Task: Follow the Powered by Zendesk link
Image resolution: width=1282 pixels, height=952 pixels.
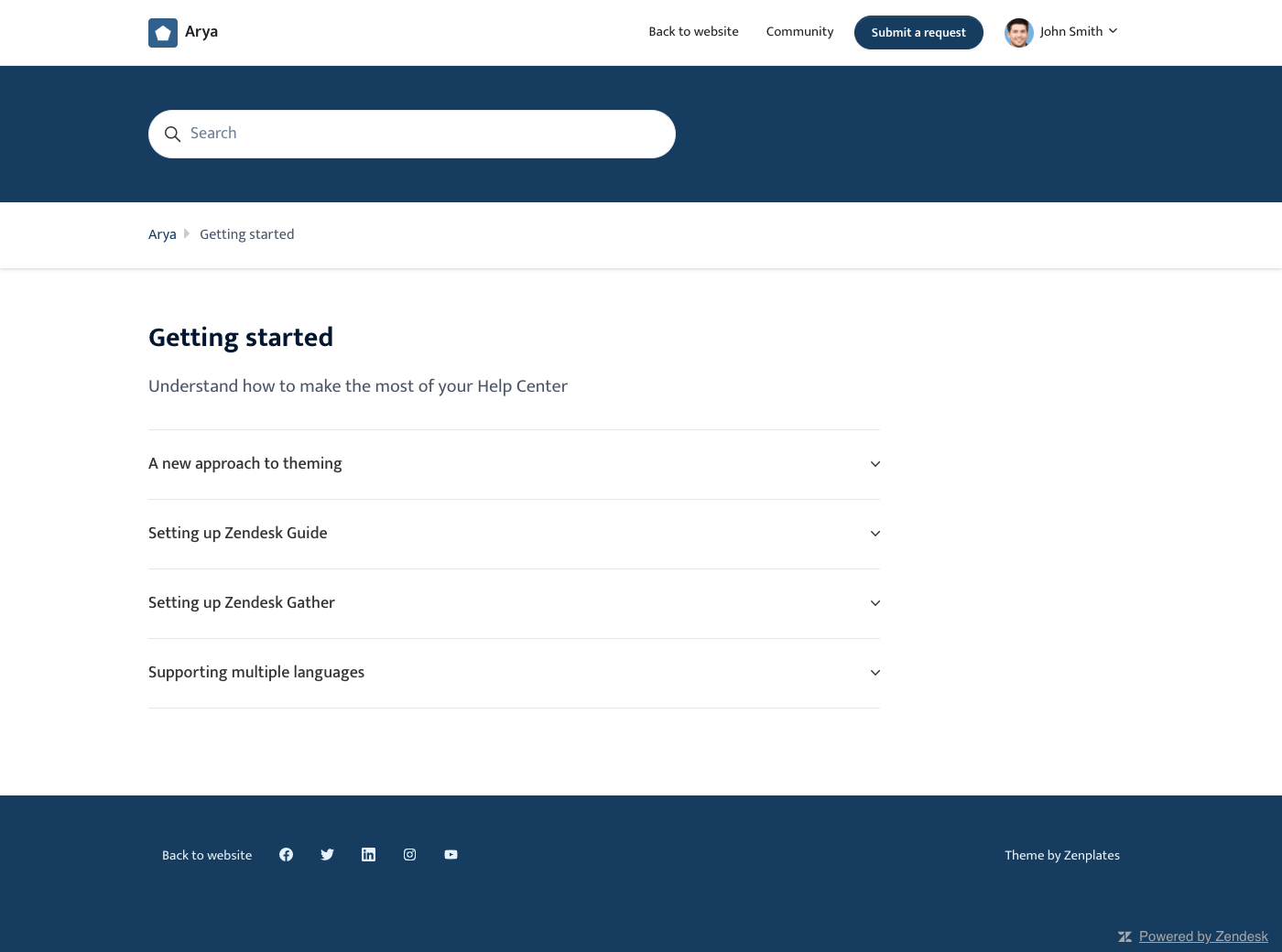Action: tap(1202, 936)
